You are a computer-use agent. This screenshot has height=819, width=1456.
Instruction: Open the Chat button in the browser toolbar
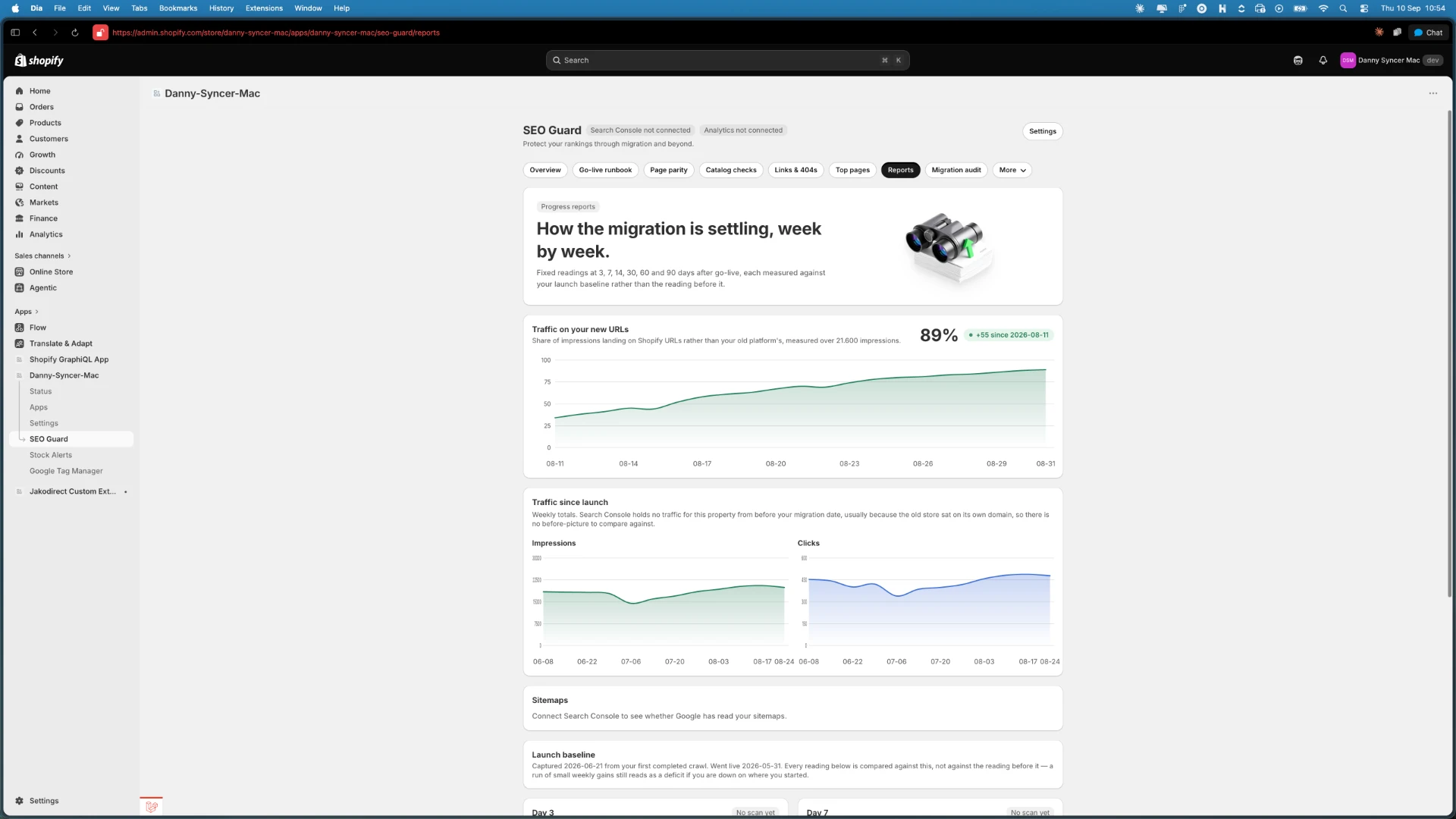[1428, 33]
